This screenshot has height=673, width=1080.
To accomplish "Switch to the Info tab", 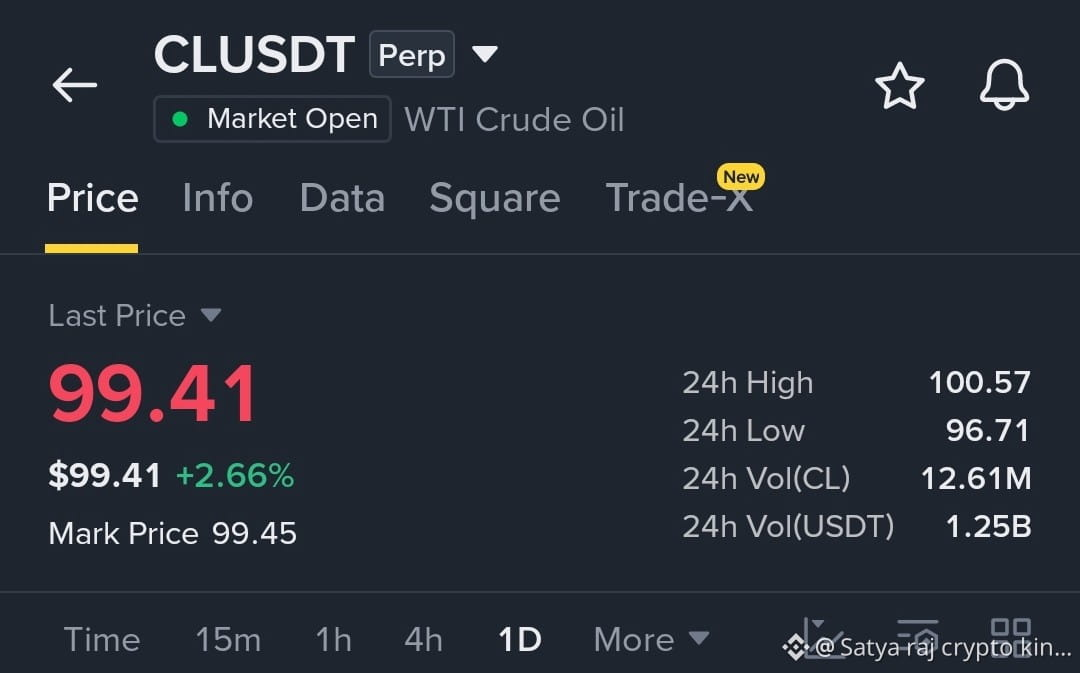I will pyautogui.click(x=218, y=198).
